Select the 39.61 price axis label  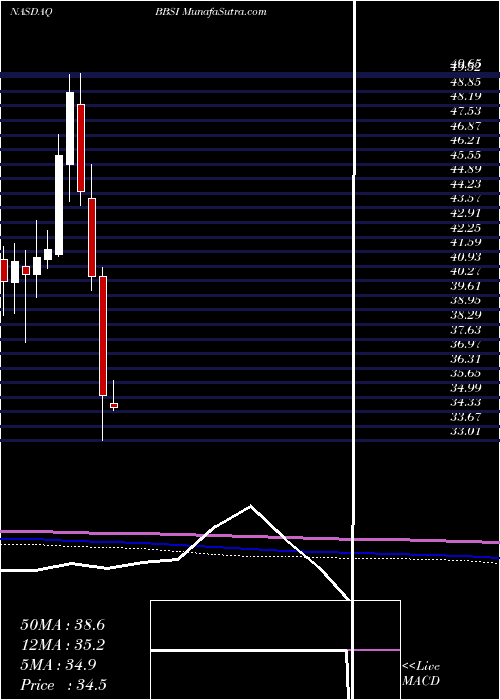pos(465,286)
